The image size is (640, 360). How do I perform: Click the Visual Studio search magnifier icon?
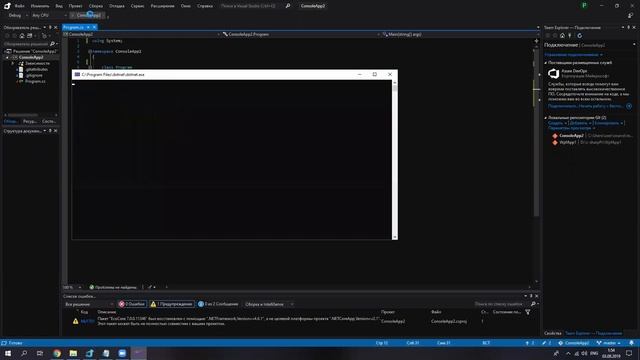[288, 6]
